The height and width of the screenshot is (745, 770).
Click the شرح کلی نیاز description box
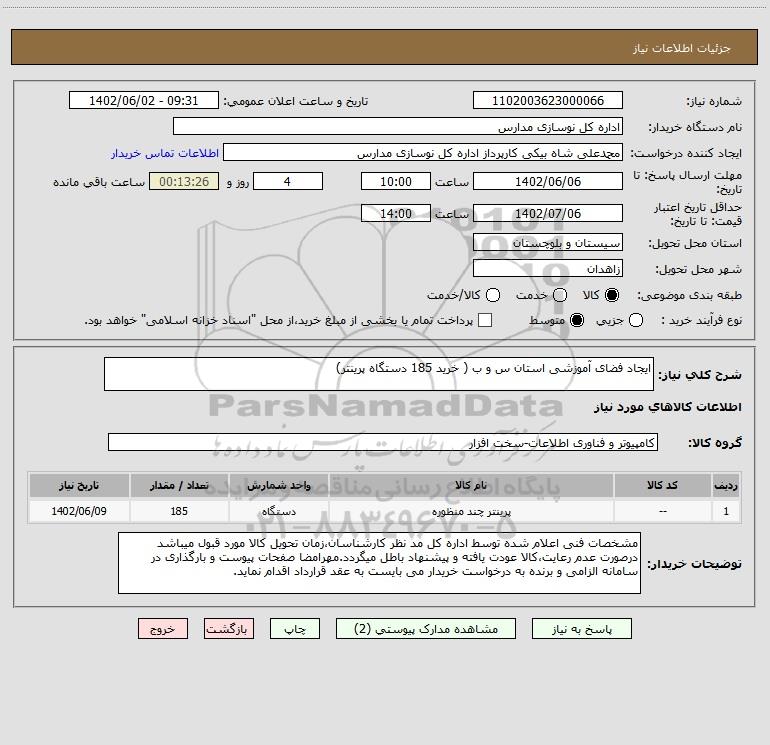pos(379,374)
